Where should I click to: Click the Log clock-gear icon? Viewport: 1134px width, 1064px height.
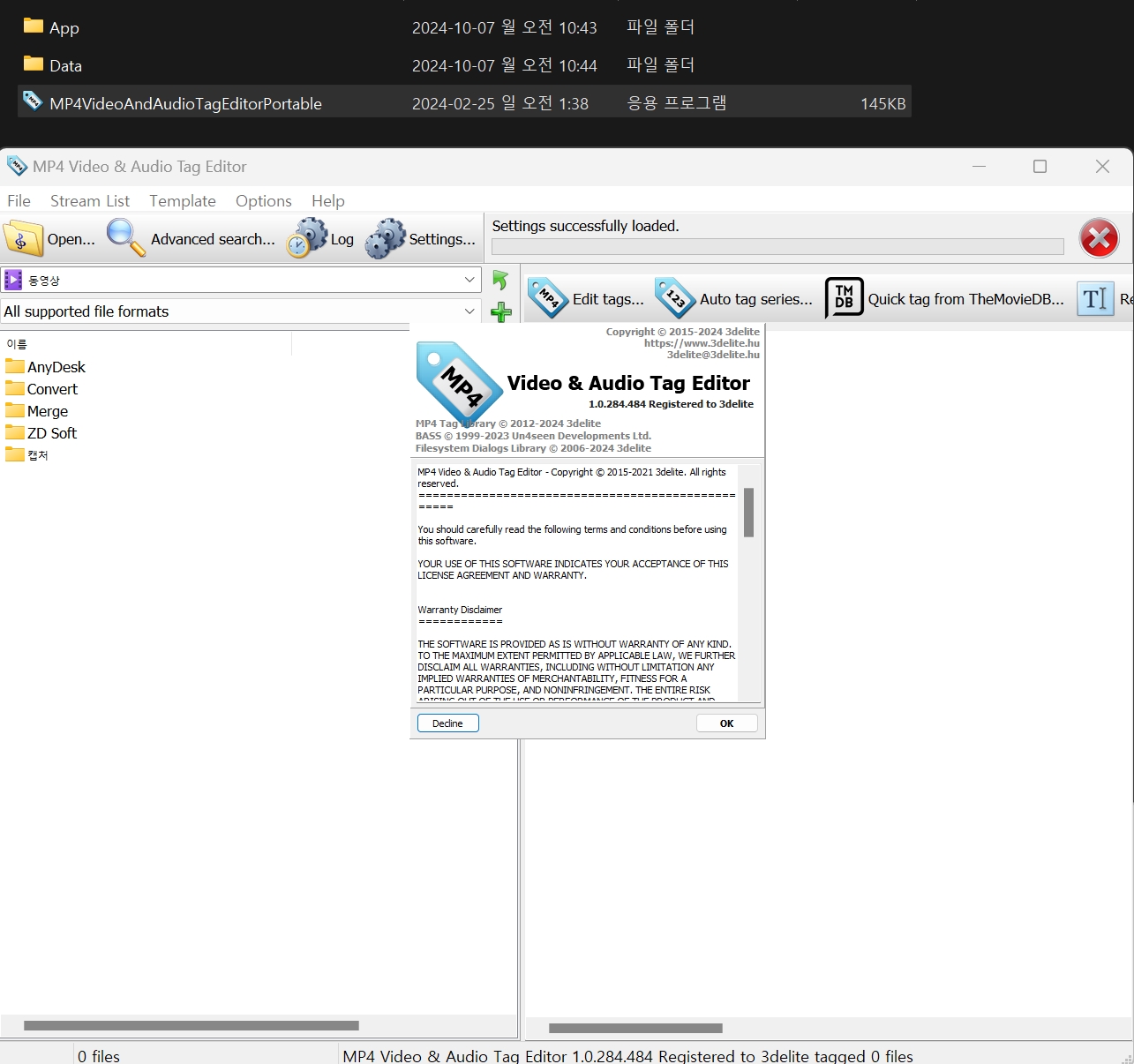point(307,237)
